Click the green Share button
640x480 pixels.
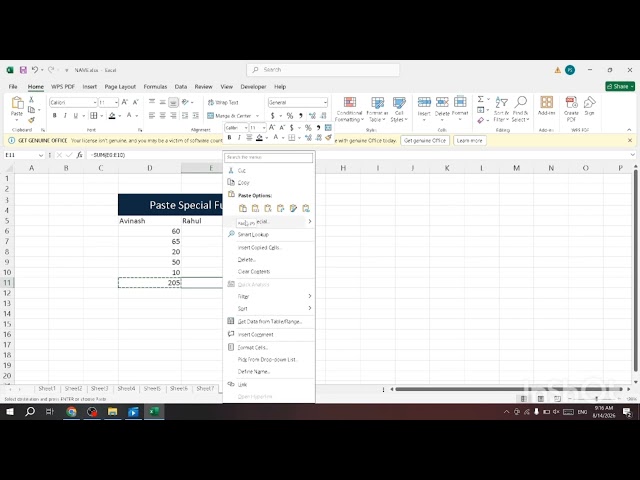(x=620, y=86)
